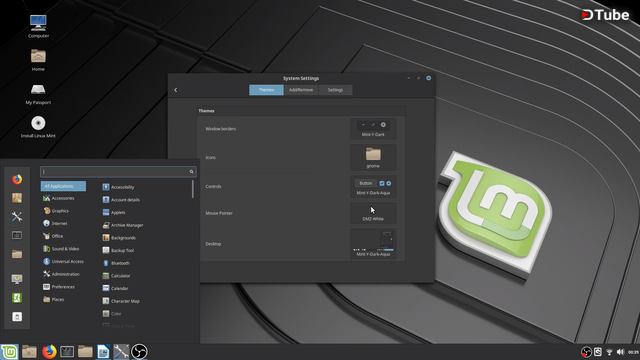Switch to the Add/Remove tab
640x360 pixels.
301,90
